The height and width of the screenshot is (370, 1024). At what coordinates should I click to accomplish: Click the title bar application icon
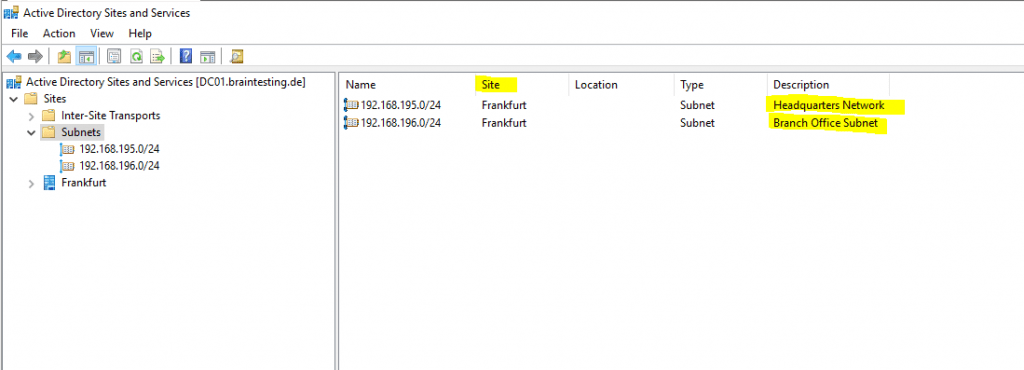tap(11, 12)
